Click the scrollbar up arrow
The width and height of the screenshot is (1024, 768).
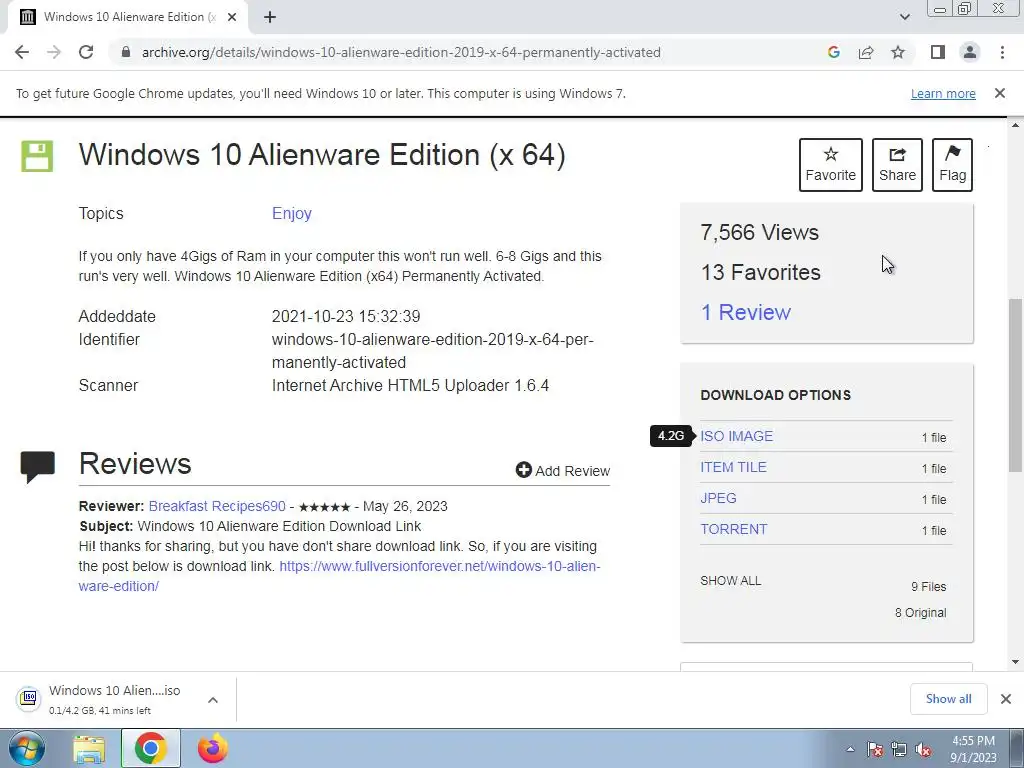[1015, 125]
